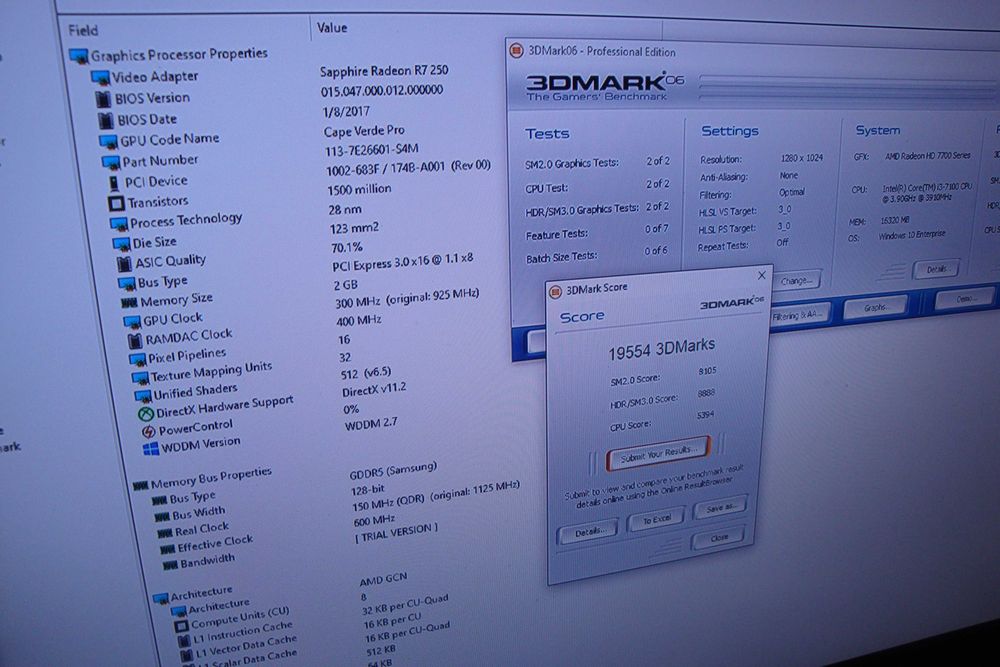The width and height of the screenshot is (1000, 667).
Task: Click the Graphics Processor Properties group icon
Action: tap(78, 57)
